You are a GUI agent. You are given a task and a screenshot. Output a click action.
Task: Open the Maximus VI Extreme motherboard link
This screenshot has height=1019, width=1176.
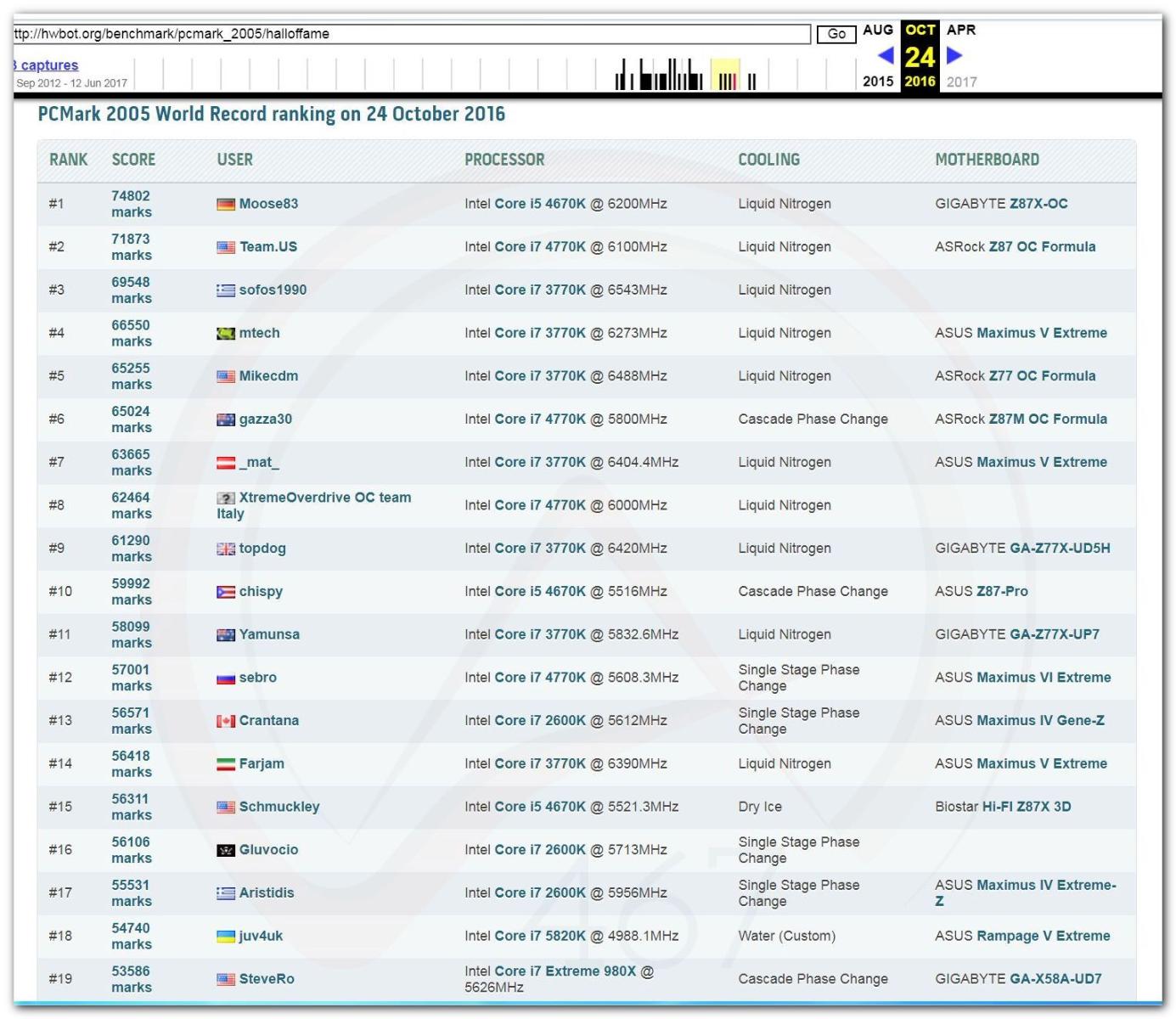pos(1044,678)
